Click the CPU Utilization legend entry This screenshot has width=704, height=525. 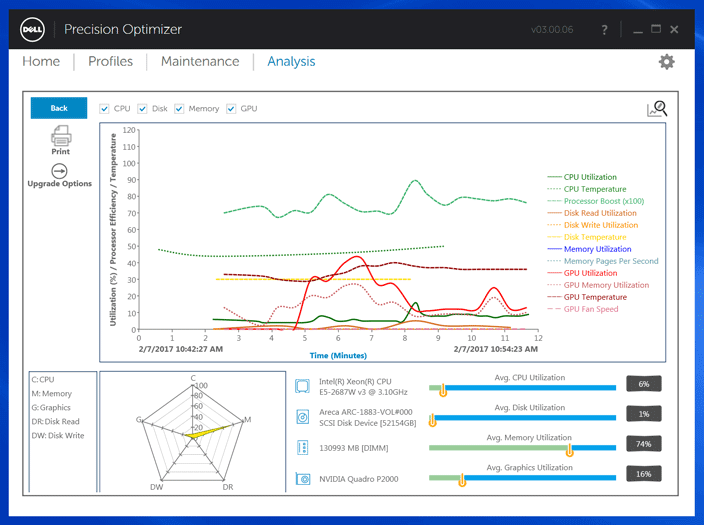pos(582,177)
